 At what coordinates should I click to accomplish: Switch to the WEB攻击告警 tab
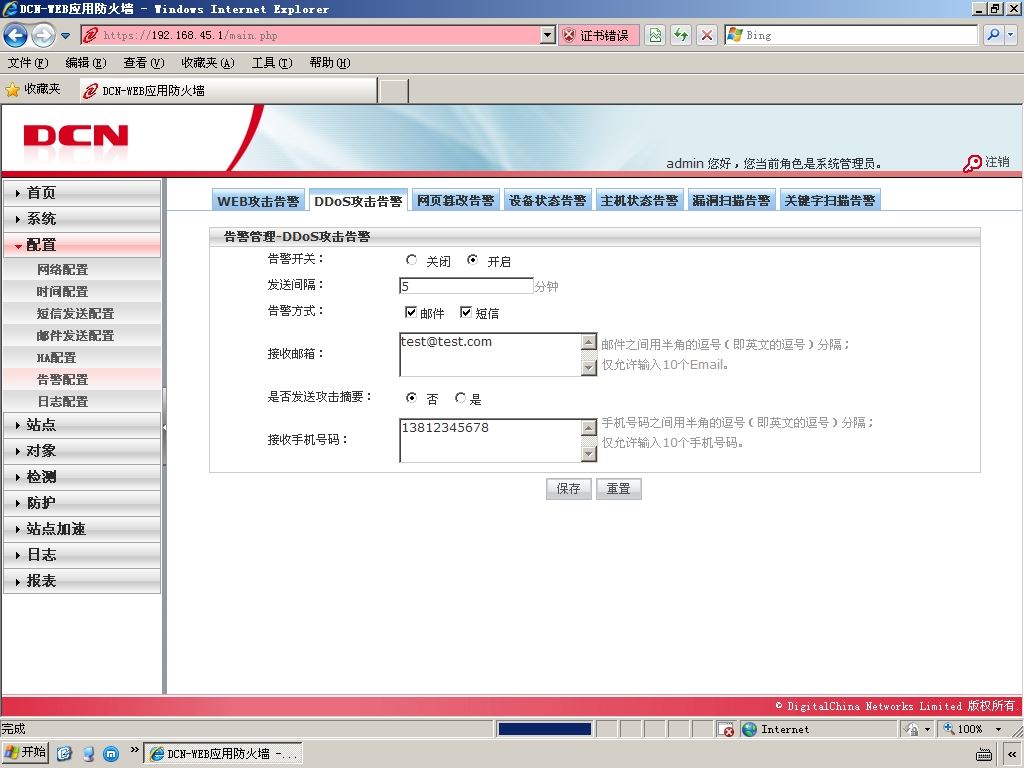tap(258, 200)
